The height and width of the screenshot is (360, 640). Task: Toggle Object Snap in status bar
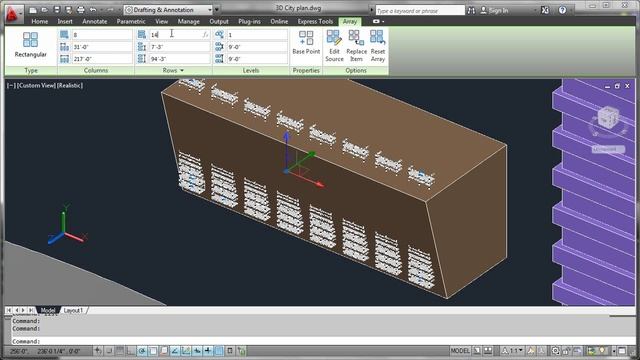pyautogui.click(x=153, y=351)
